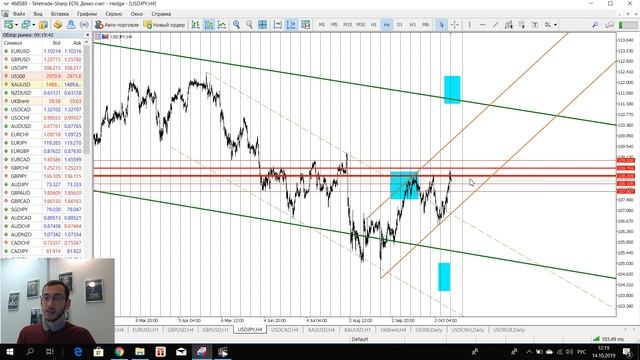Tile chart windows icon
Screen dimensions: 640x360
[262, 25]
